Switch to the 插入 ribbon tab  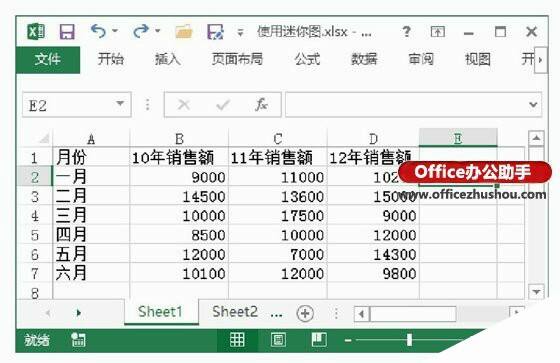167,59
